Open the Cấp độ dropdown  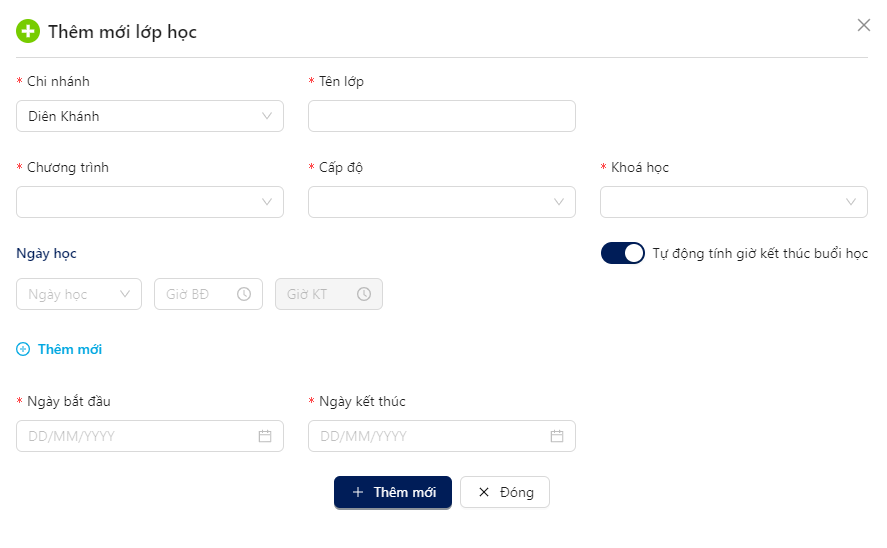(x=442, y=202)
